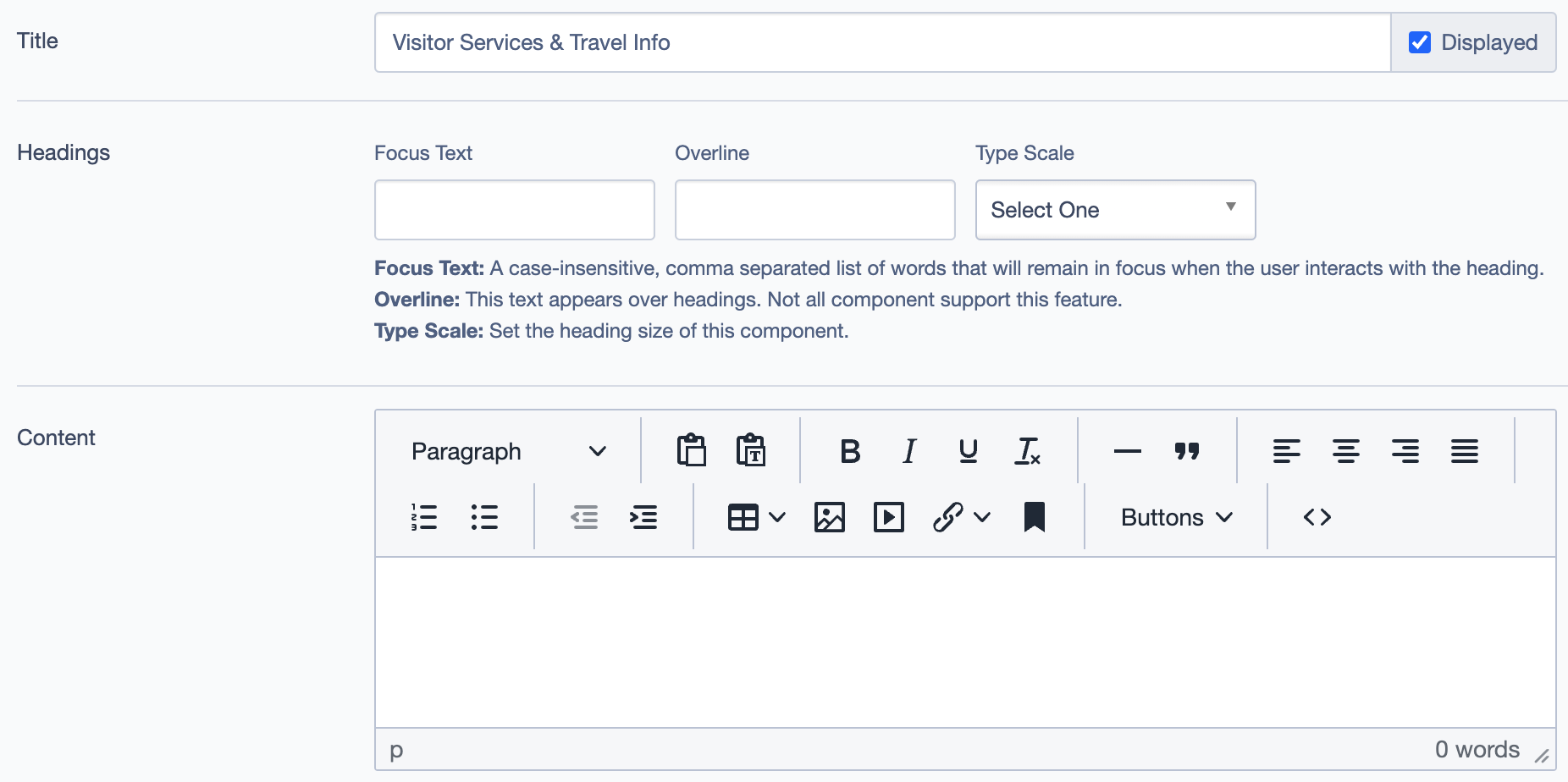
Task: Toggle bold formatting in the editor
Action: 850,452
